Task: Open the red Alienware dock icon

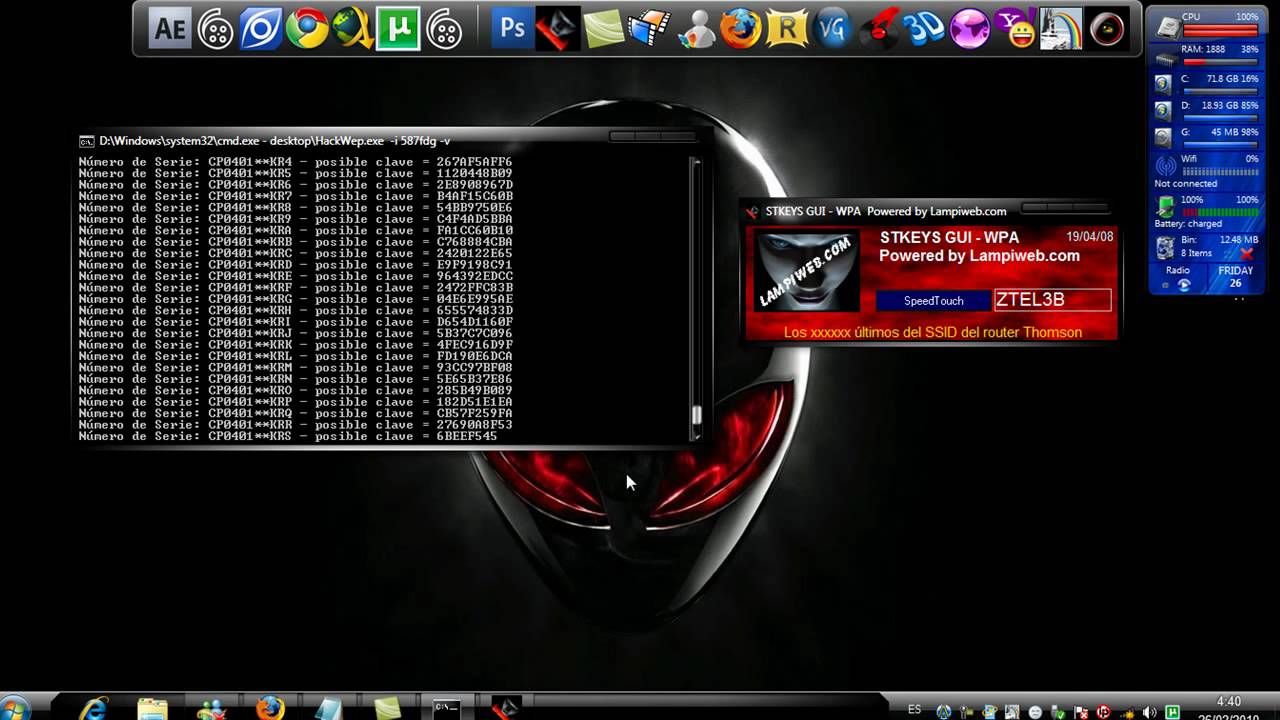Action: pyautogui.click(x=557, y=29)
